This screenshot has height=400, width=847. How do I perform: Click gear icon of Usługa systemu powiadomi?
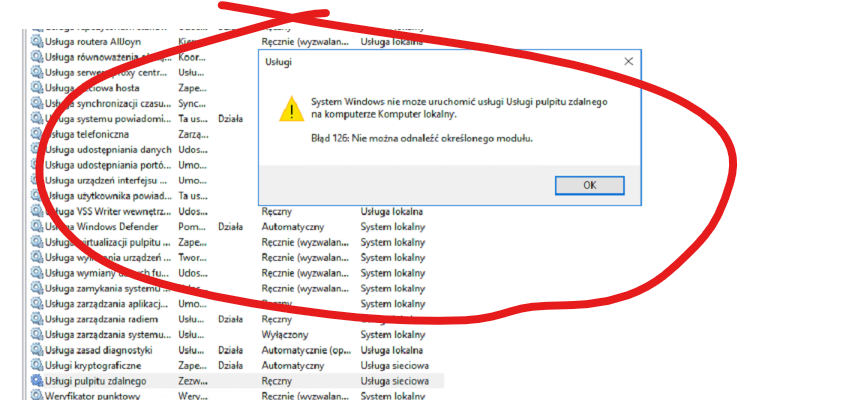37,118
